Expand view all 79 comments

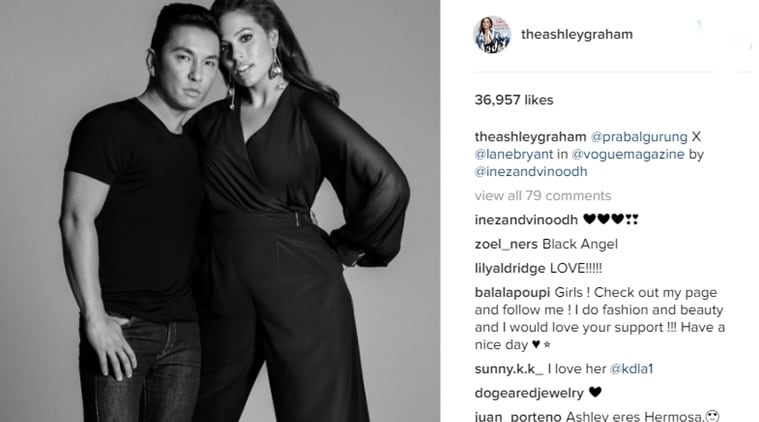point(543,196)
